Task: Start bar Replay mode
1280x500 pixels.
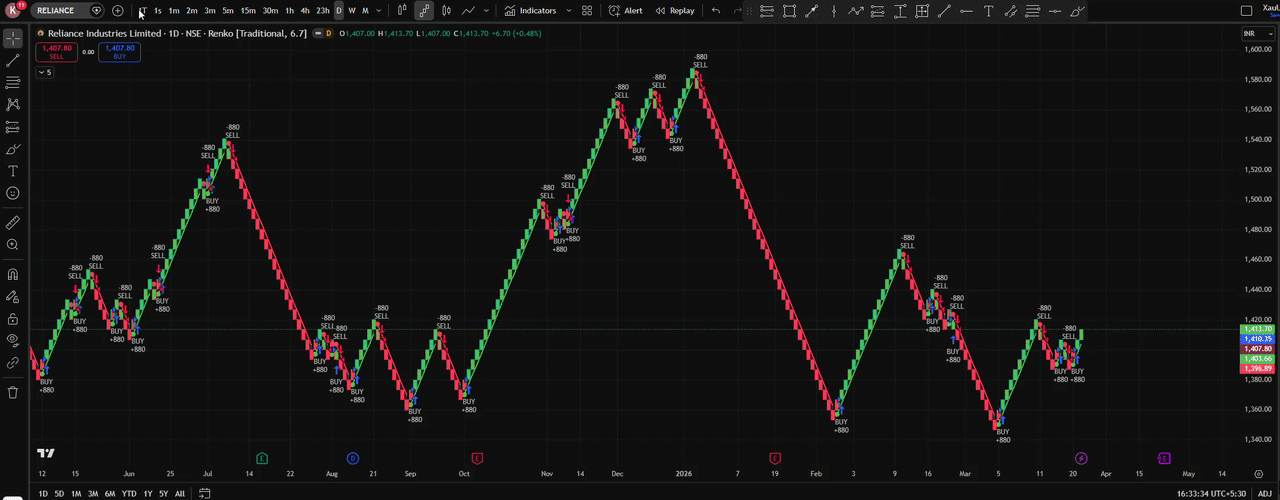Action: point(675,11)
